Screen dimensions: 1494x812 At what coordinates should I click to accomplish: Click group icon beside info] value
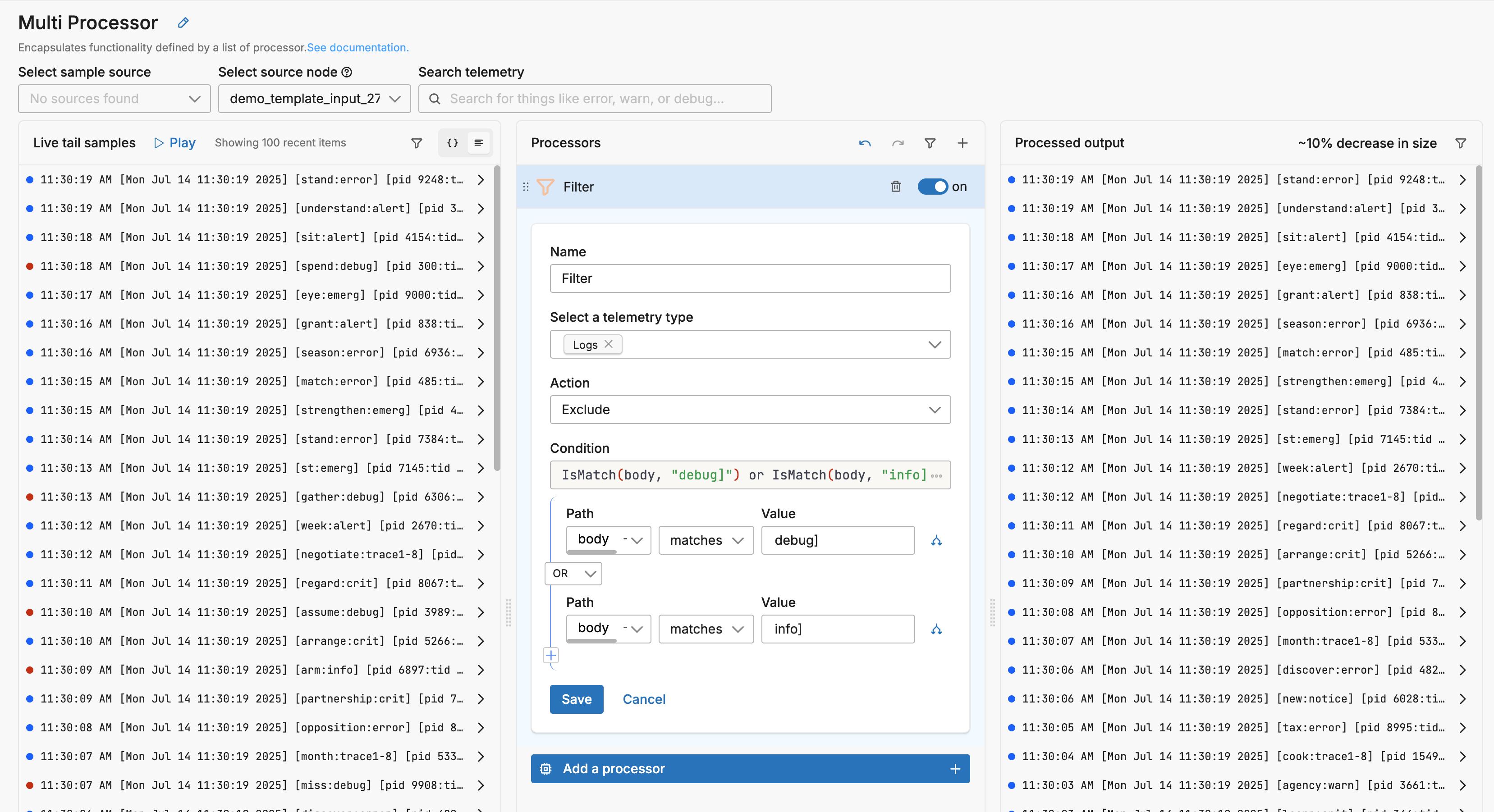936,630
